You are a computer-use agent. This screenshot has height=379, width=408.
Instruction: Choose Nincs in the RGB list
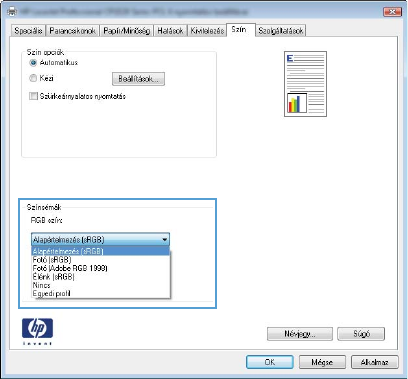[100, 285]
